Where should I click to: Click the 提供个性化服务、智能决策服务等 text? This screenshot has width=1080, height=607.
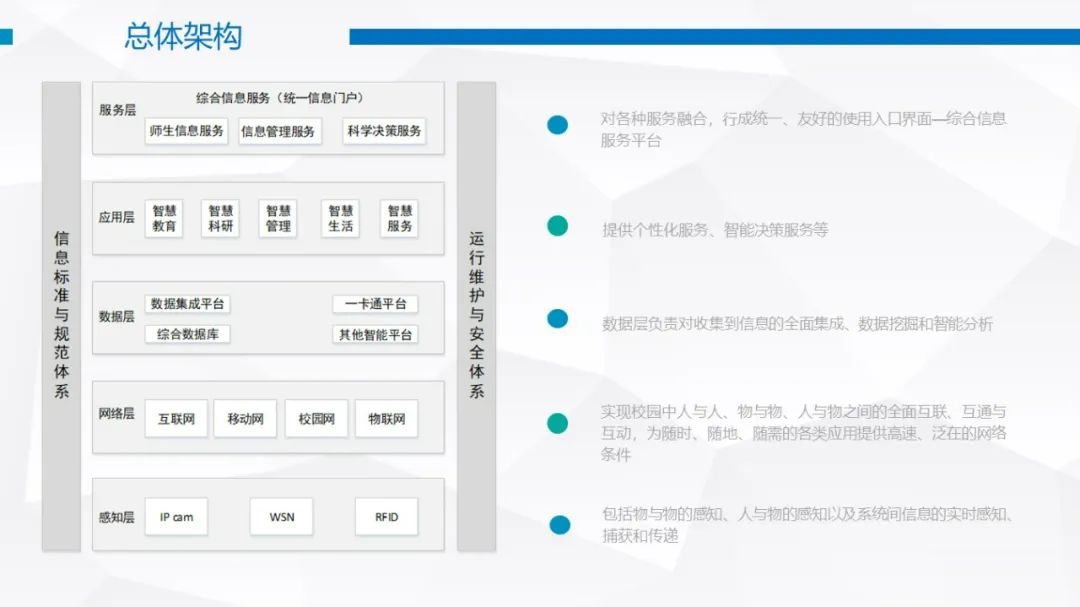[x=715, y=229]
